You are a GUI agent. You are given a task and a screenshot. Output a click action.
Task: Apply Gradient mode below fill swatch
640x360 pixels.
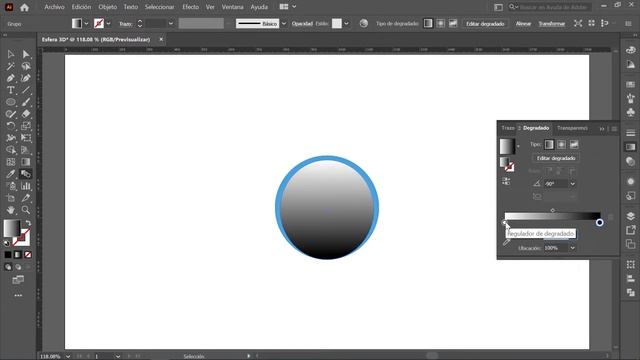click(18, 255)
